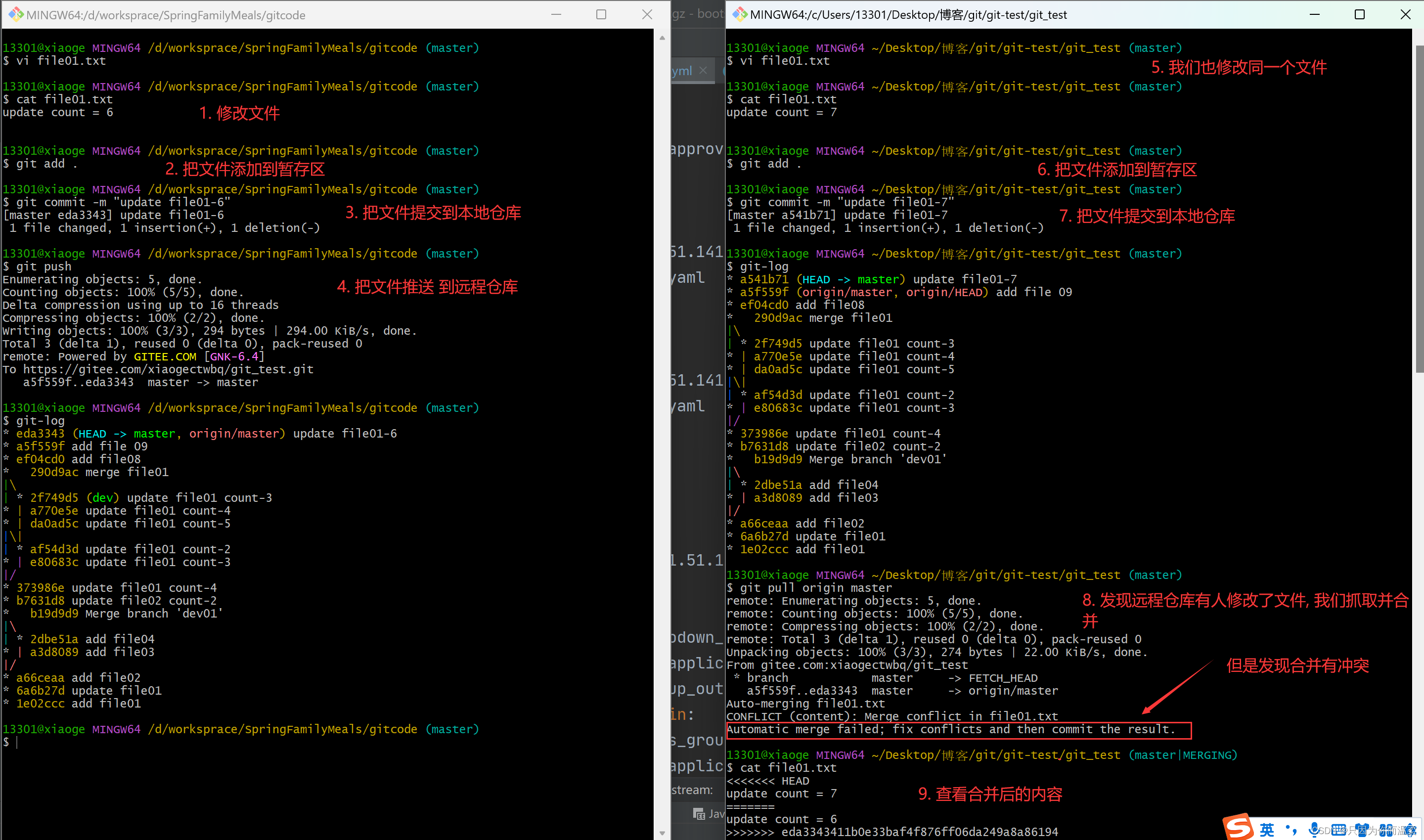The image size is (1424, 840).
Task: Toggle the Chinese/English mode indicator
Action: click(x=1267, y=830)
